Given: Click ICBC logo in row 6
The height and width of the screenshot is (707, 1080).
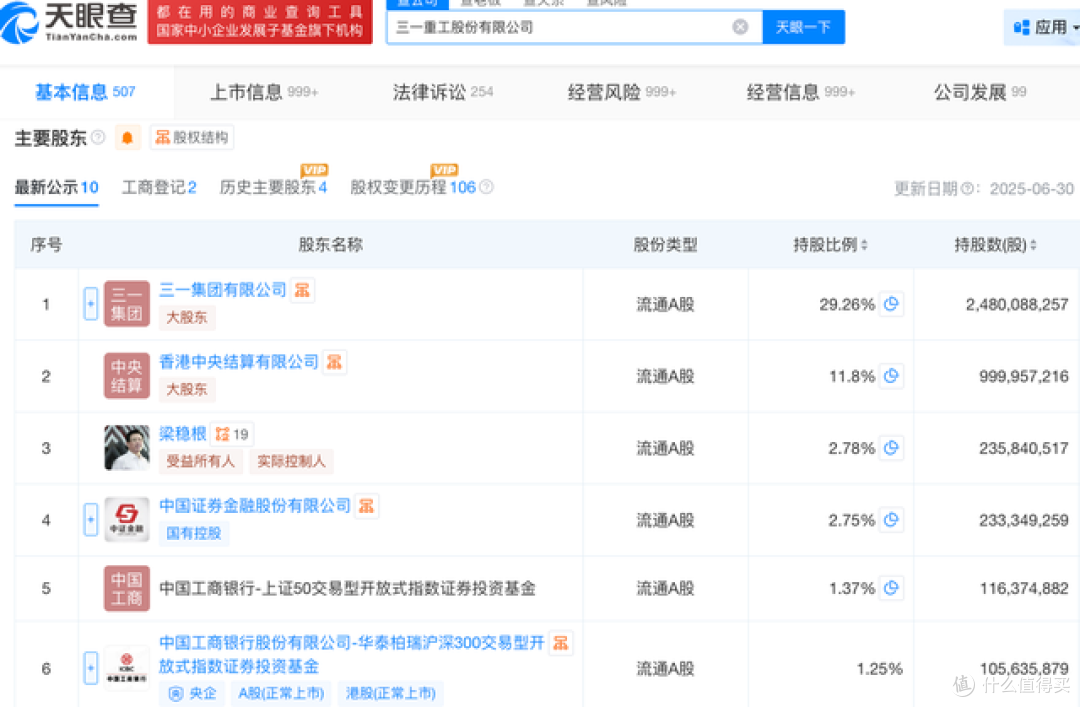Looking at the screenshot, I should [127, 668].
